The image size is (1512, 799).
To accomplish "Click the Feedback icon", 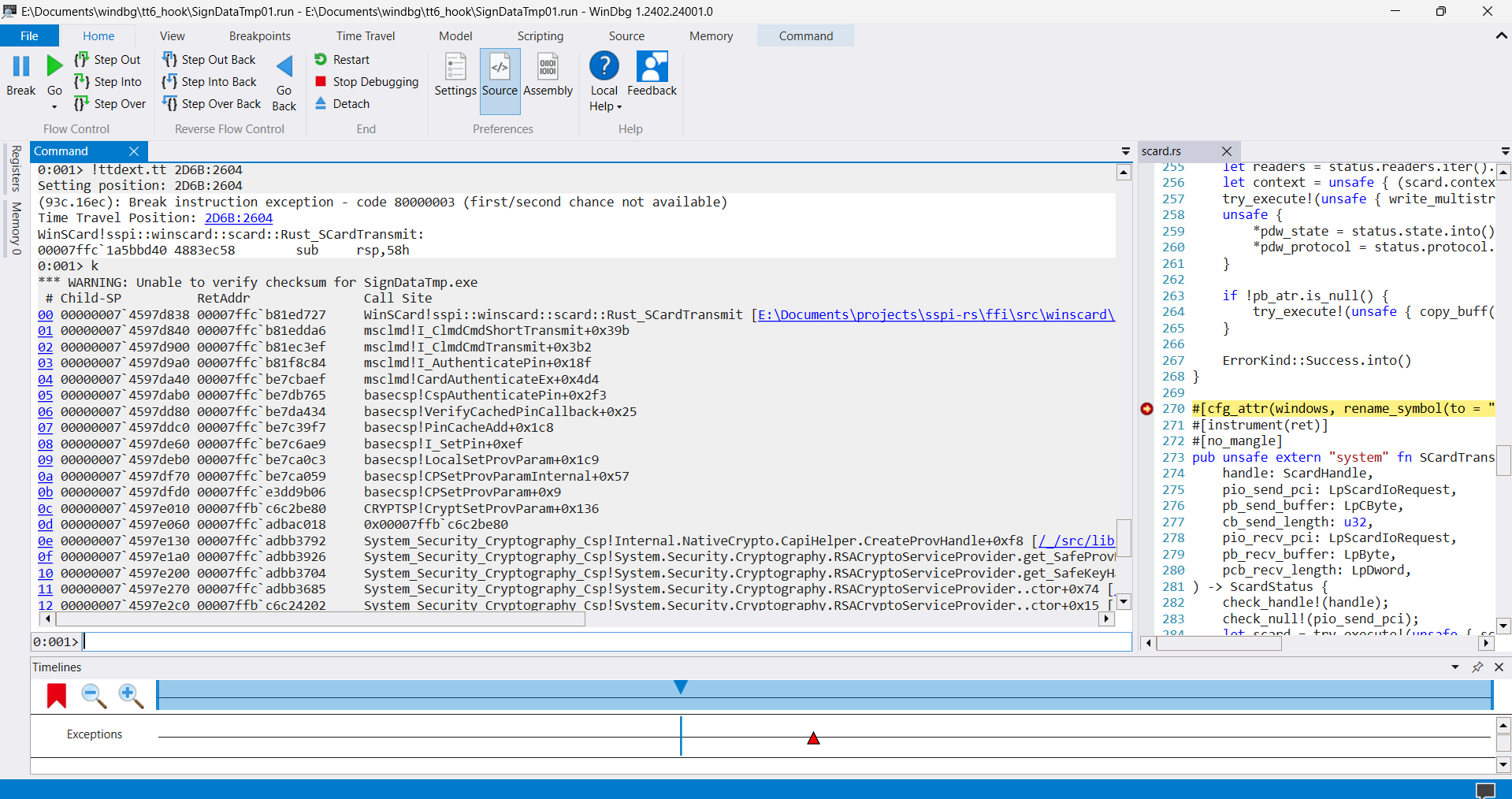I will pos(652,68).
